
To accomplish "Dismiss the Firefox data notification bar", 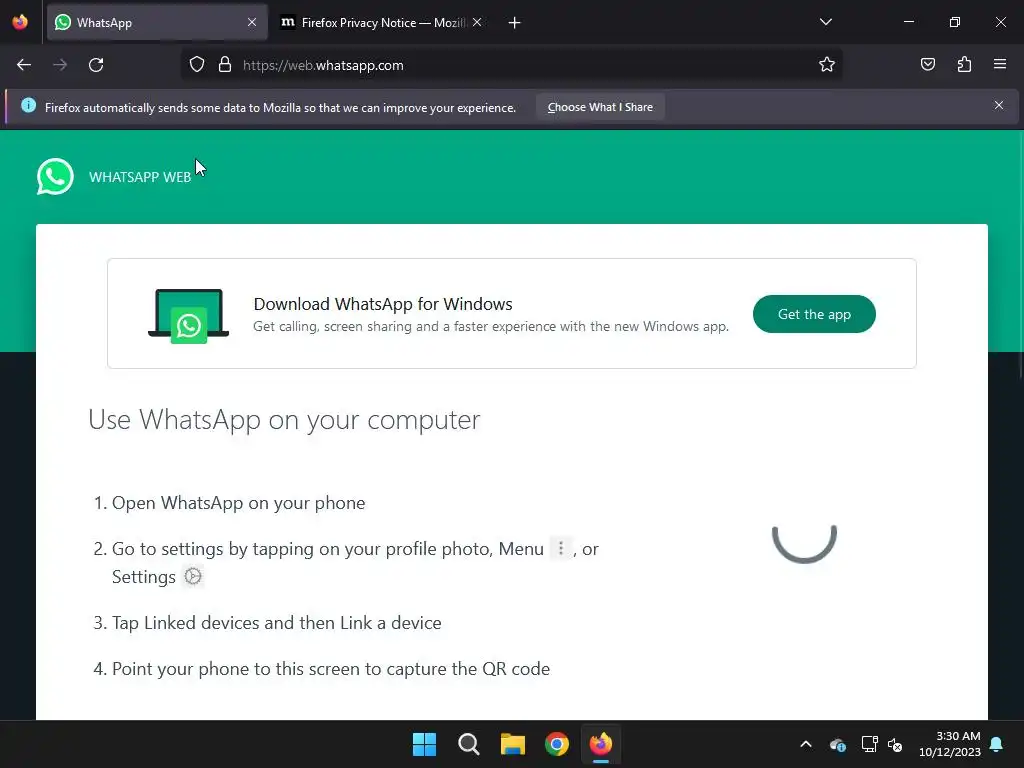I will [x=999, y=105].
